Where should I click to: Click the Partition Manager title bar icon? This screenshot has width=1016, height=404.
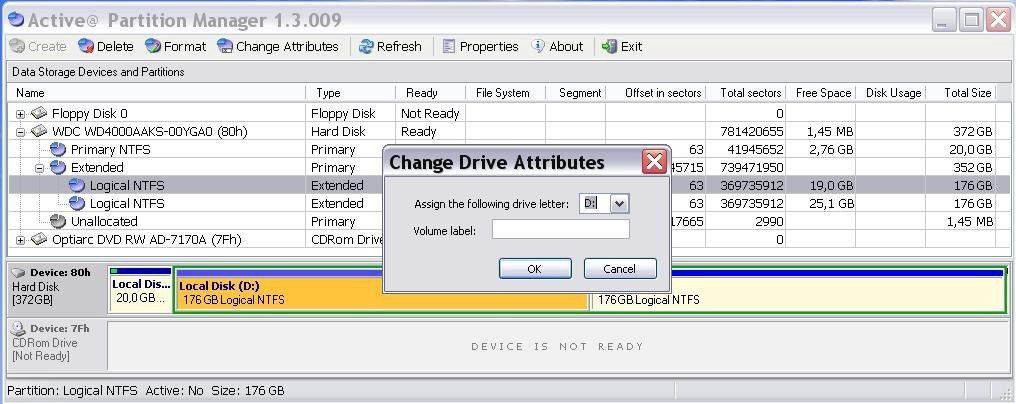[x=16, y=20]
